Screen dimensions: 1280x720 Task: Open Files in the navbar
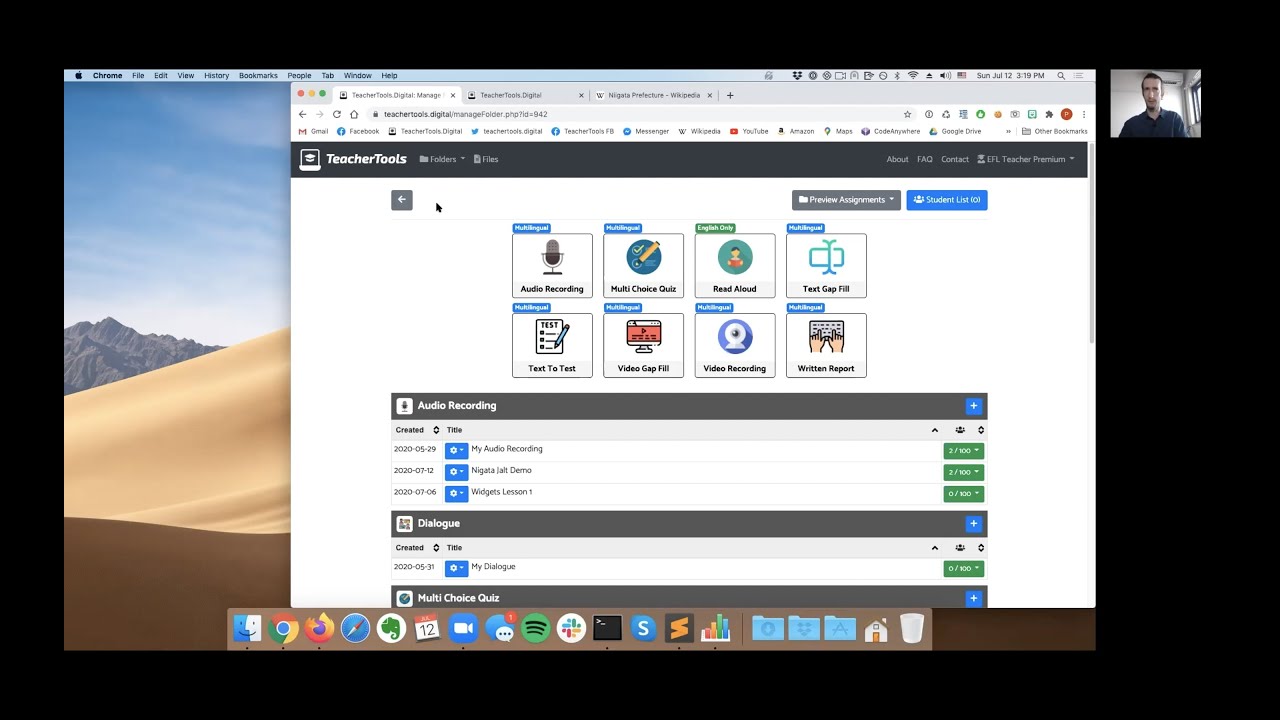(486, 159)
